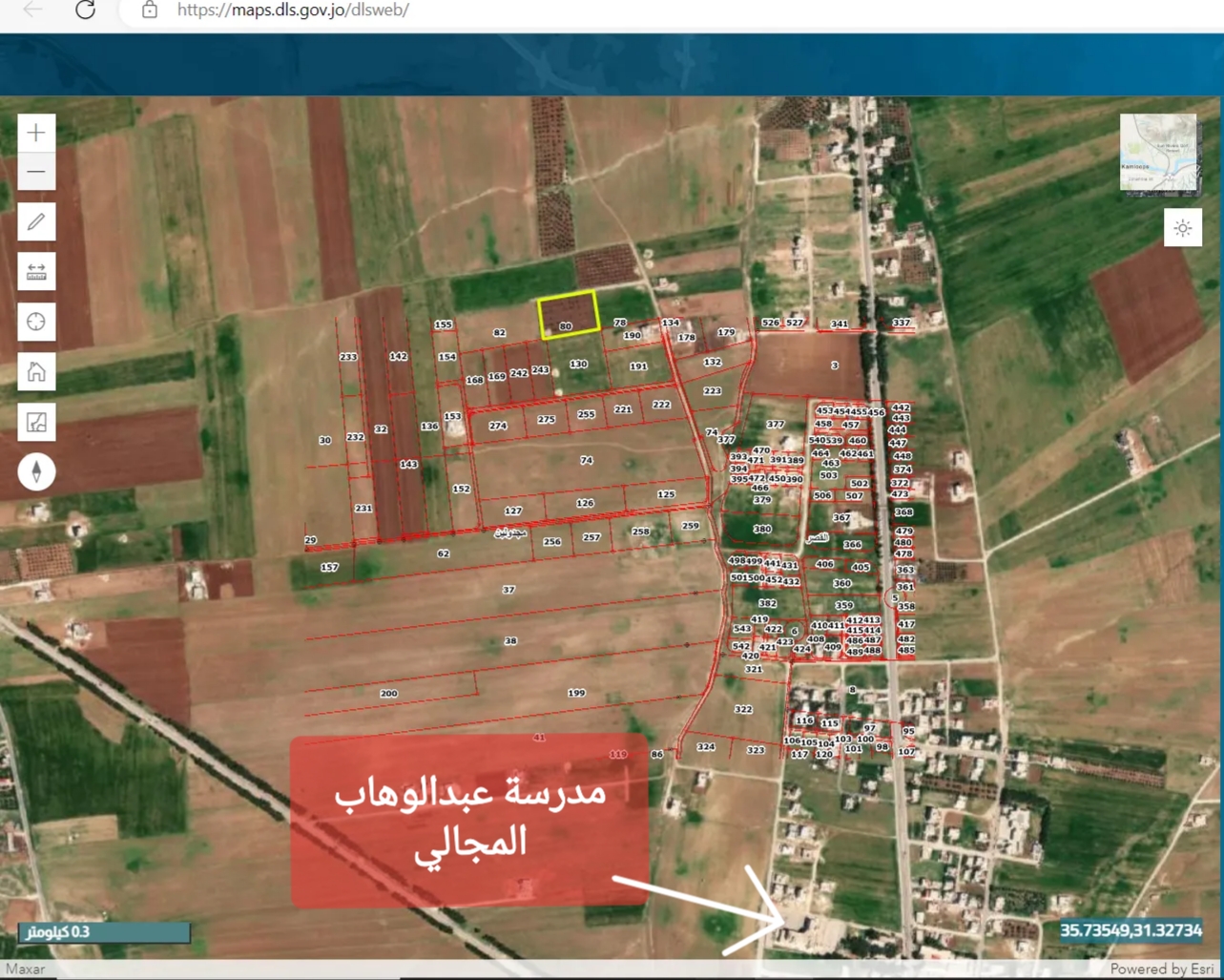
Task: Select parcel number 127
Action: pyautogui.click(x=513, y=511)
